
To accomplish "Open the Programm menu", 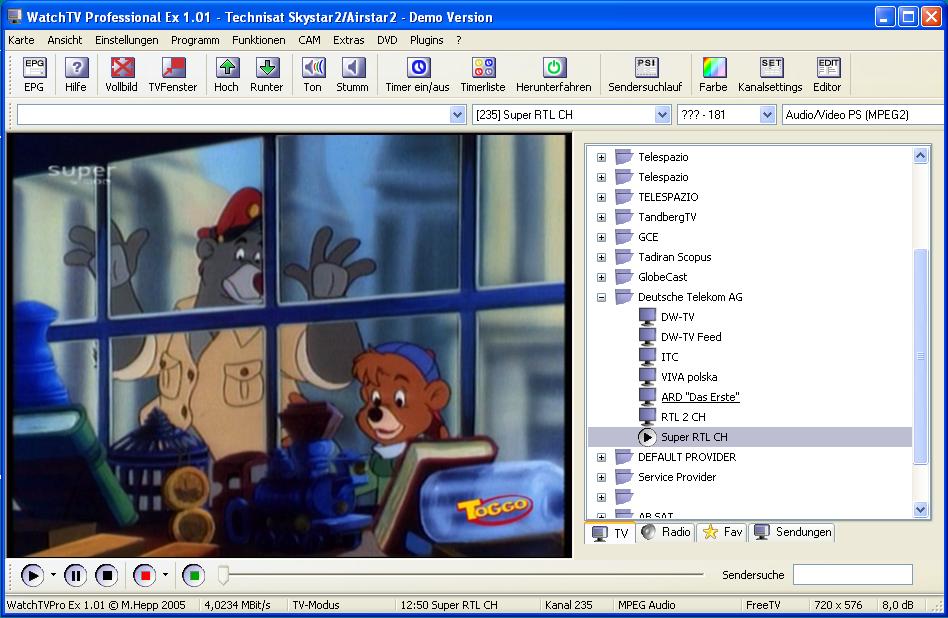I will point(195,40).
